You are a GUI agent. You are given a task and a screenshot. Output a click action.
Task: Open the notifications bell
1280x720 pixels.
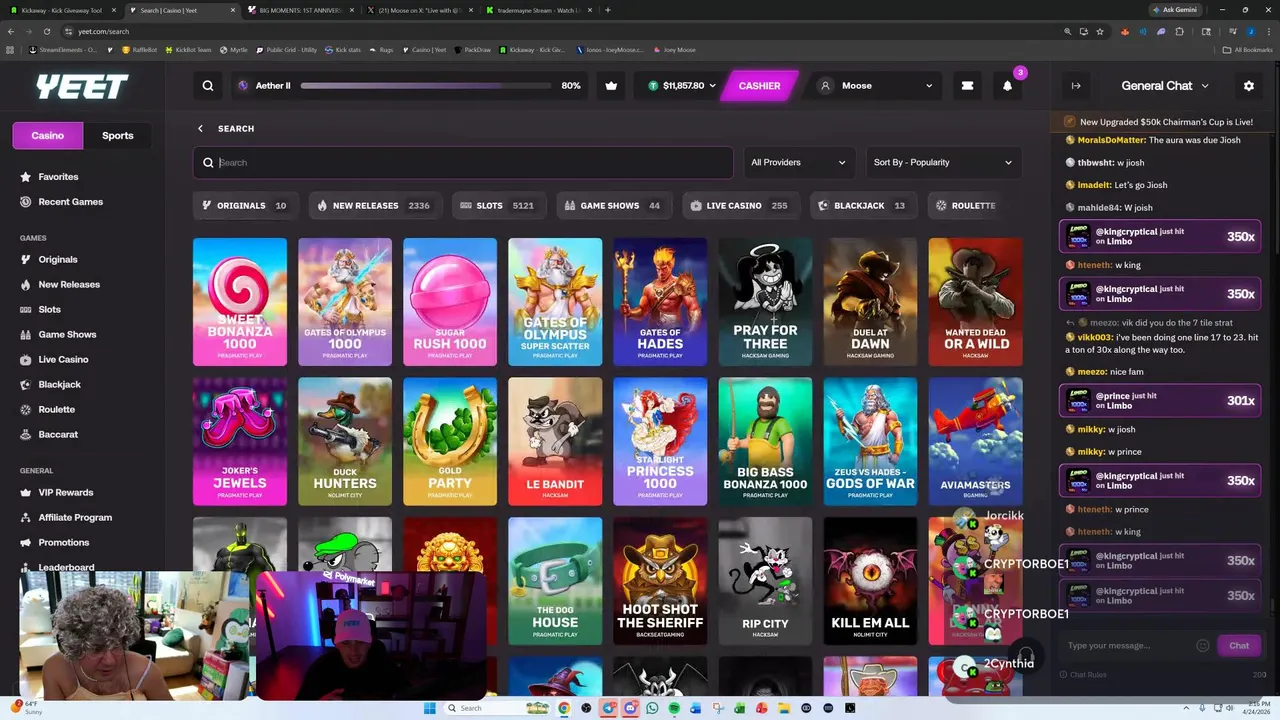[x=1007, y=86]
